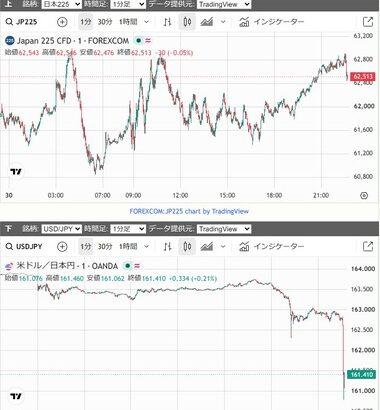Choose area chart style on JP225 chart

coord(207,22)
